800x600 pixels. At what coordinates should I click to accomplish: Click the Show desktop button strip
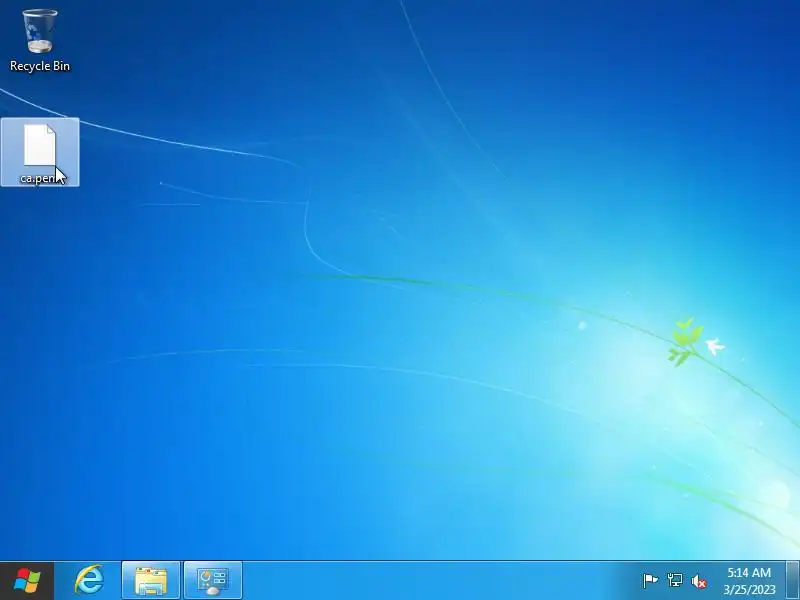pyautogui.click(x=793, y=581)
